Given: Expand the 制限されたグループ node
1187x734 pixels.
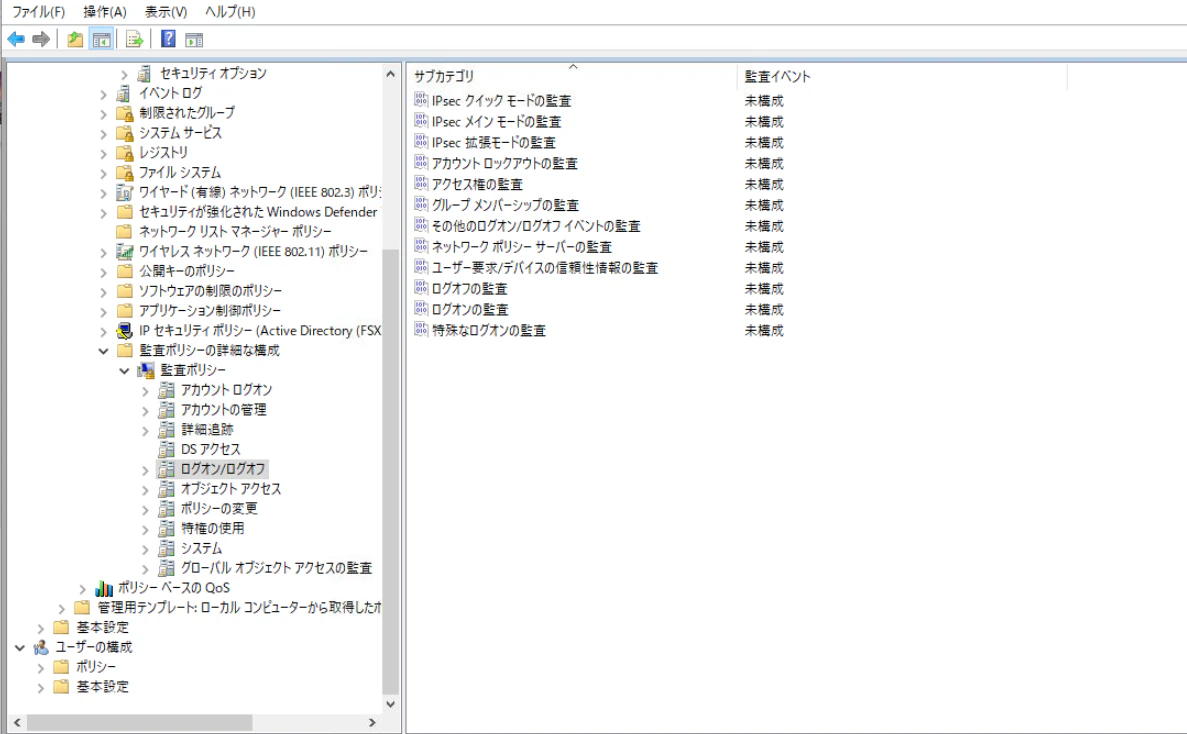Looking at the screenshot, I should point(104,114).
